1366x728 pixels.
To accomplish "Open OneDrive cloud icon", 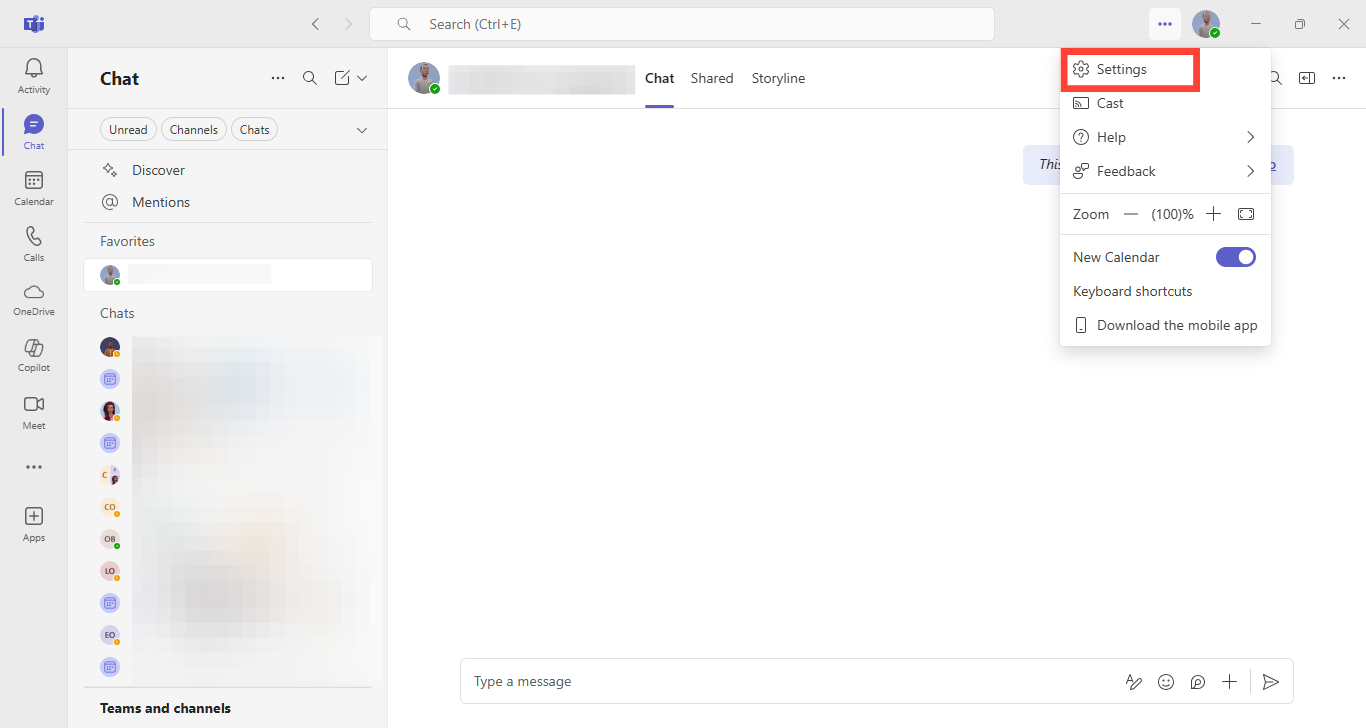I will pos(34,299).
